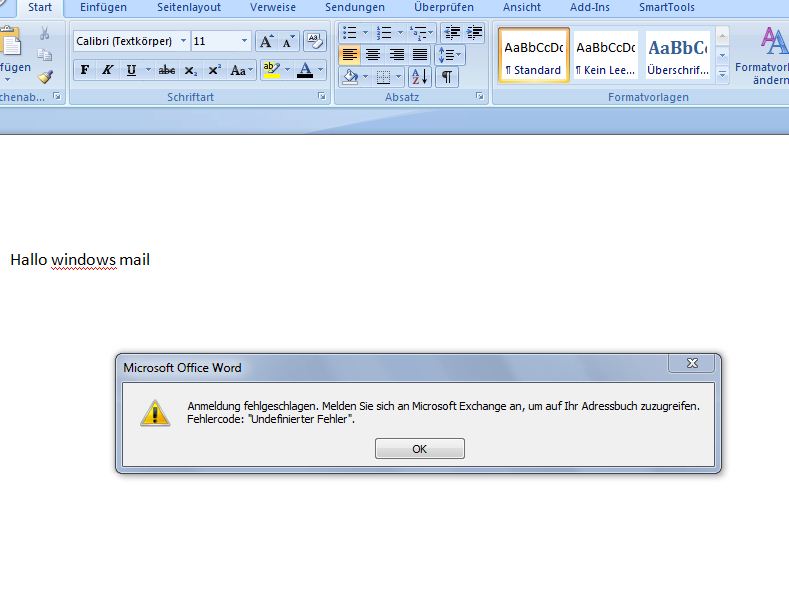This screenshot has height=614, width=789.
Task: Open the Absatz dialog launcher
Action: point(480,96)
